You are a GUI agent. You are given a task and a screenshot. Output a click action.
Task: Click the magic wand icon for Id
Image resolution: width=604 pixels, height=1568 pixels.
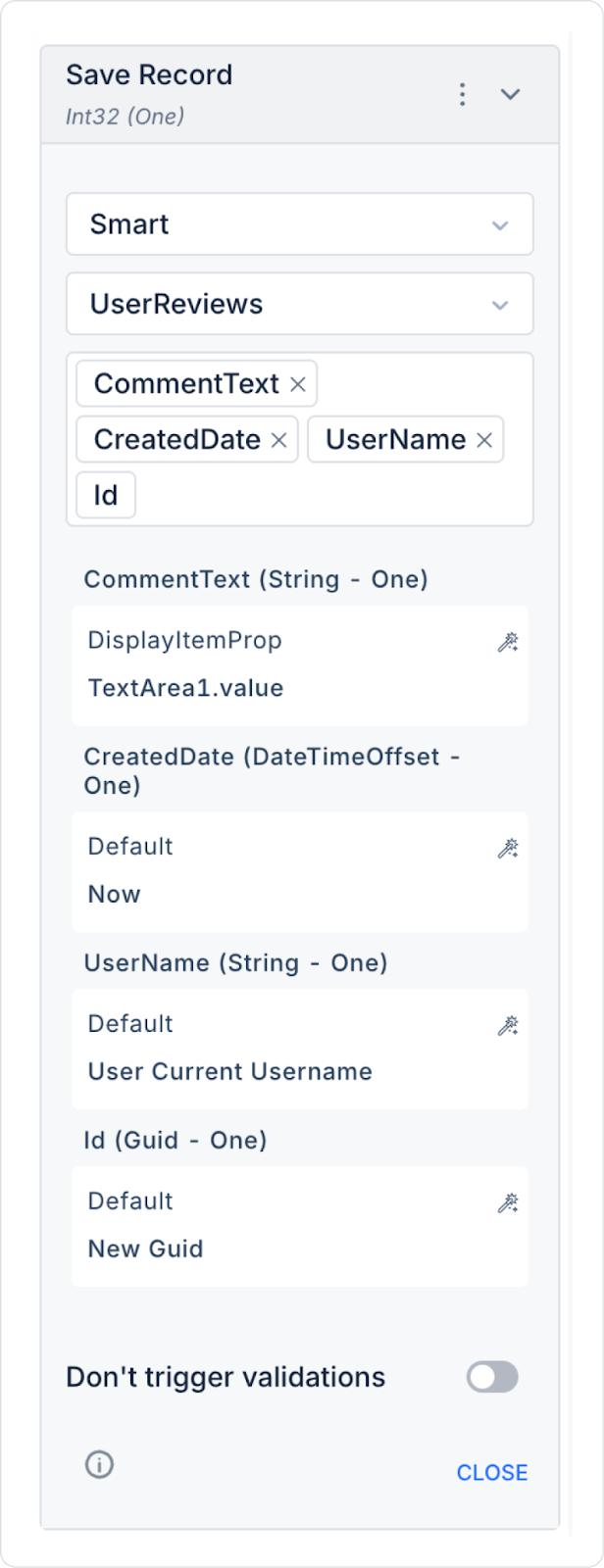click(x=508, y=1203)
